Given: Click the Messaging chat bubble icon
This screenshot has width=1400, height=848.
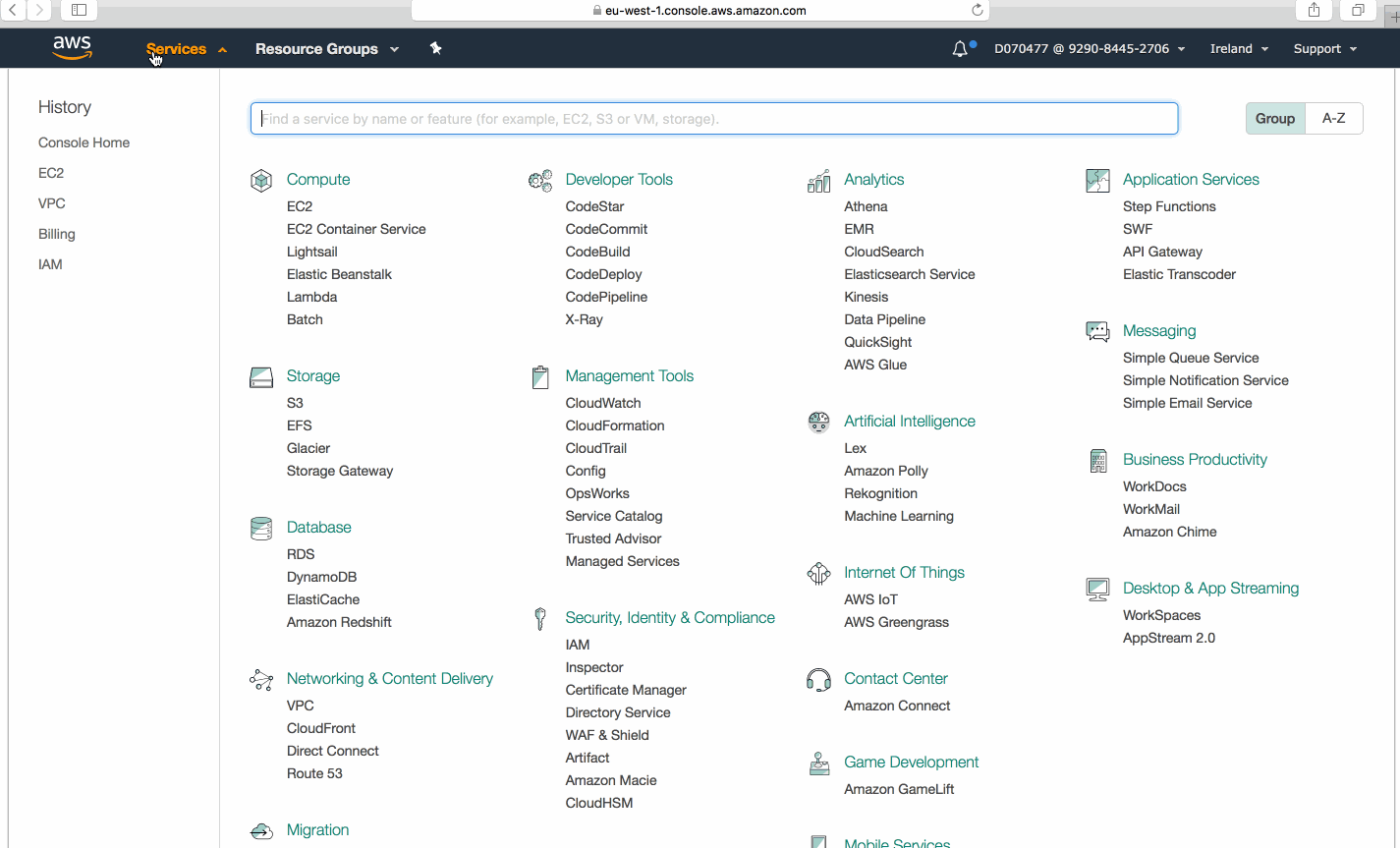Looking at the screenshot, I should (1097, 331).
